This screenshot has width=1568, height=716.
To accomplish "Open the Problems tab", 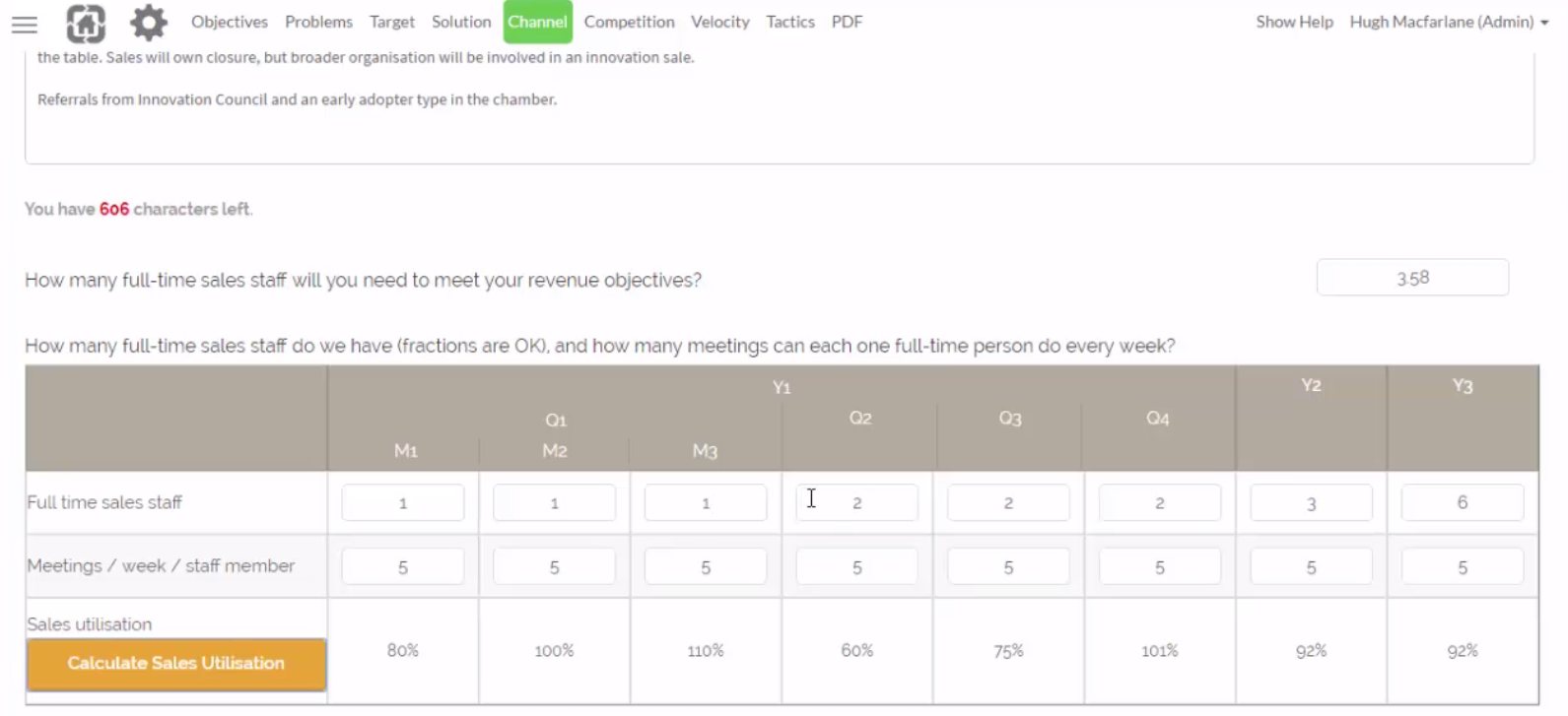I will click(318, 22).
